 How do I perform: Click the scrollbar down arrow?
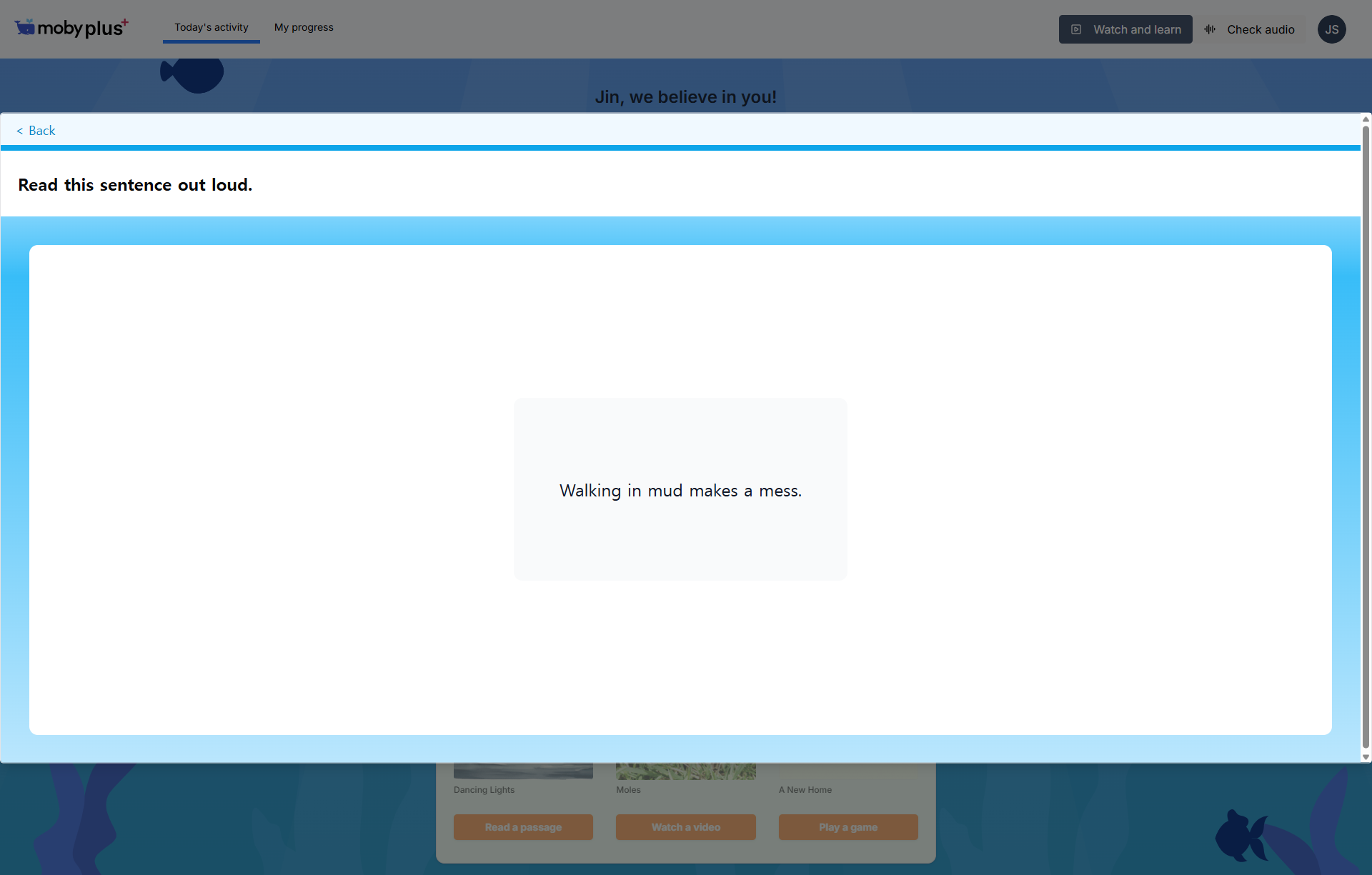[1366, 757]
